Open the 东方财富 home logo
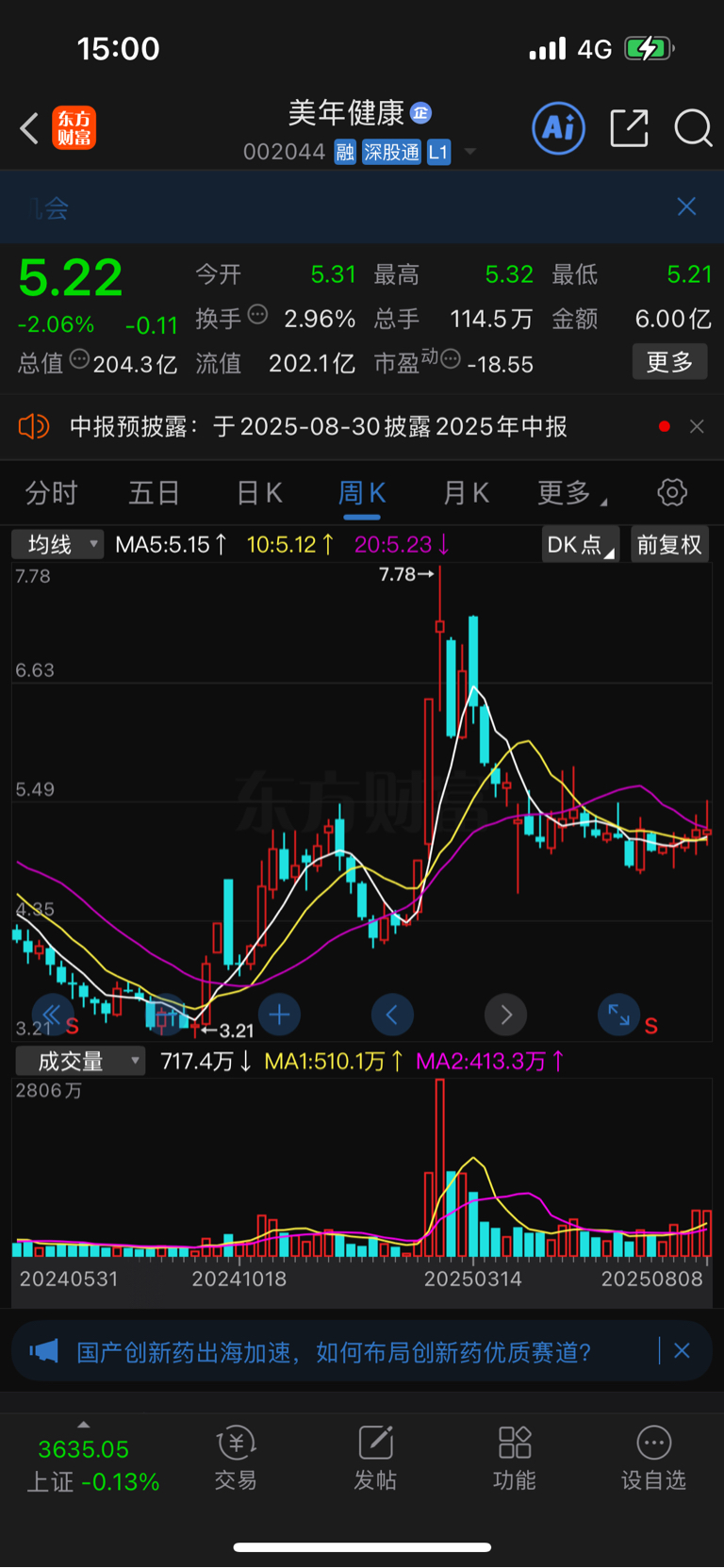 pyautogui.click(x=74, y=128)
